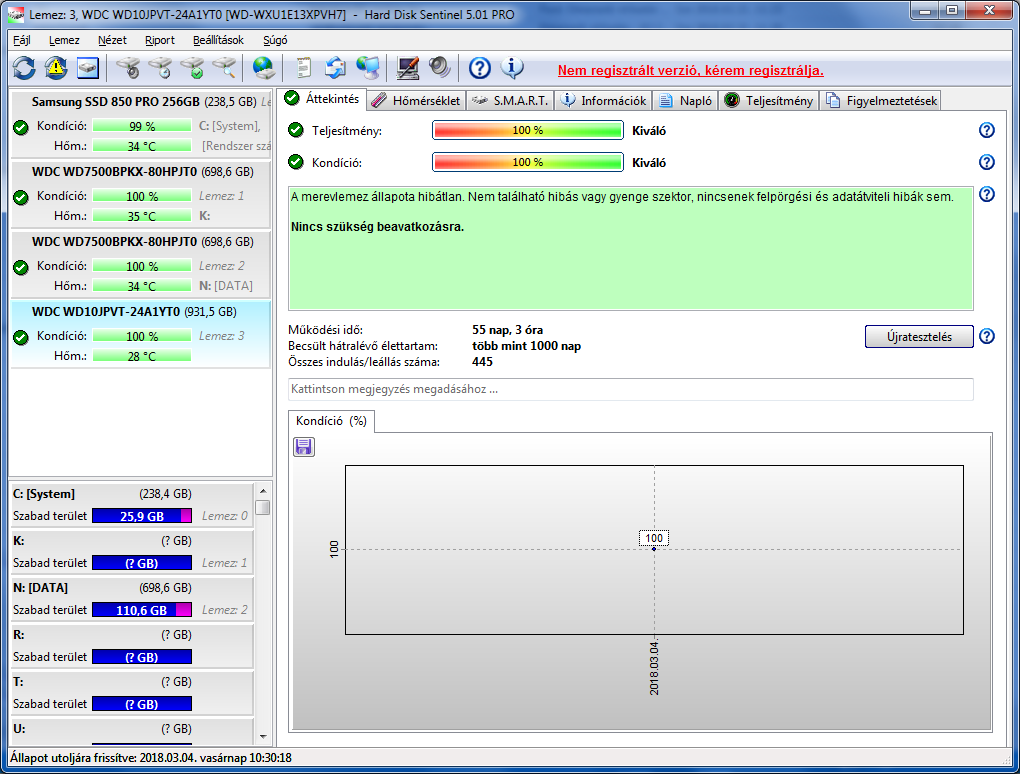The image size is (1020, 774).
Task: Open the Súgó menu
Action: pos(275,40)
